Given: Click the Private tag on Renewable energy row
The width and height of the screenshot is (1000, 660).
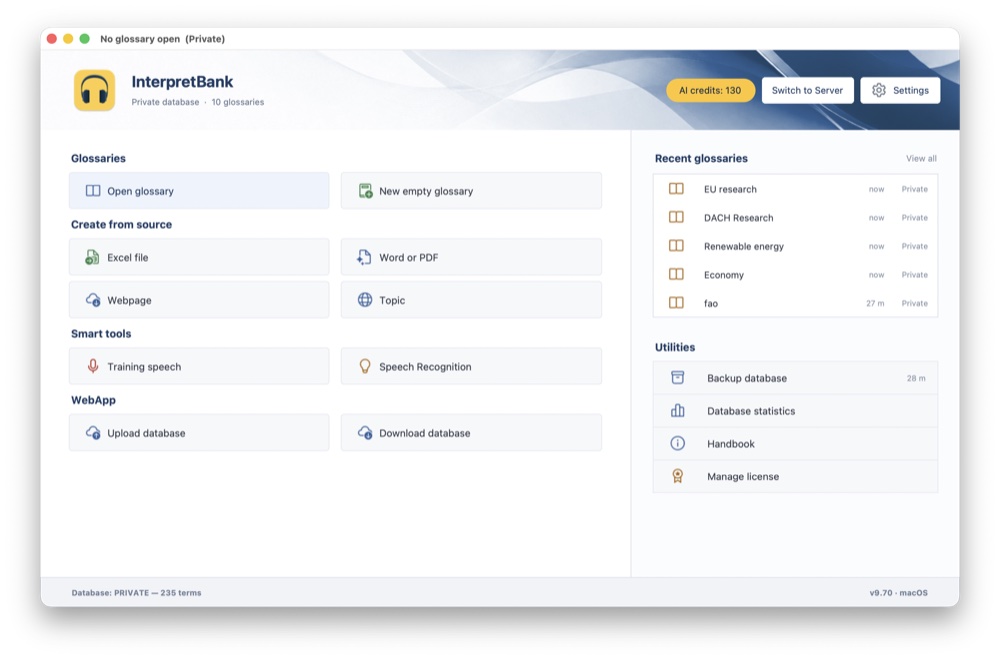Looking at the screenshot, I should (915, 246).
